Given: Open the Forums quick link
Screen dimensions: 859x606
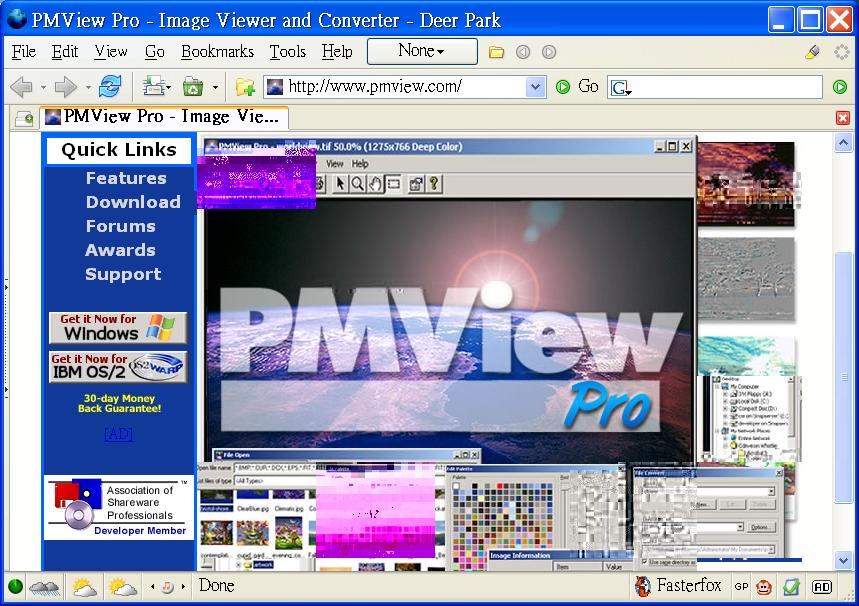Looking at the screenshot, I should point(121,226).
